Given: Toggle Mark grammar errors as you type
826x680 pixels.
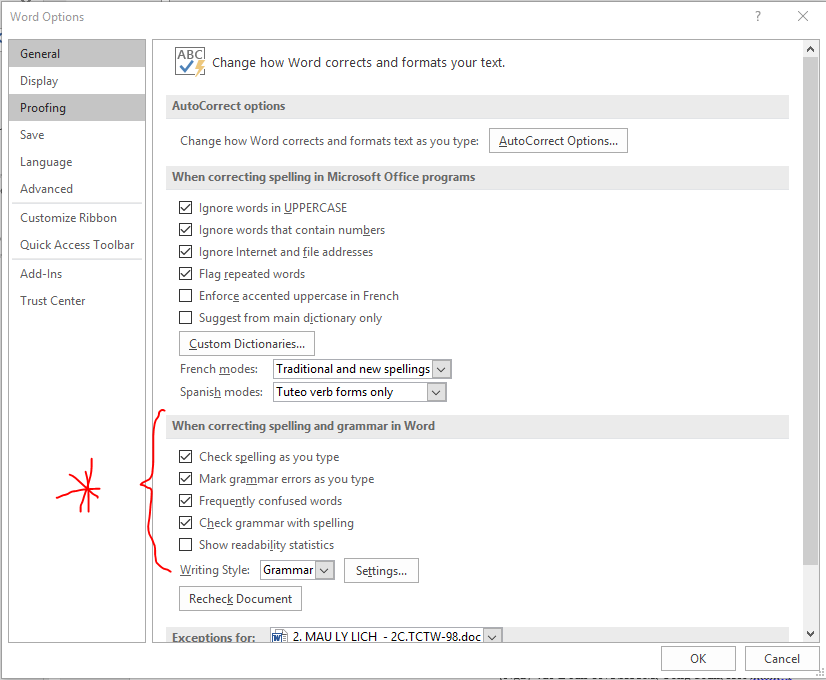Looking at the screenshot, I should [185, 479].
